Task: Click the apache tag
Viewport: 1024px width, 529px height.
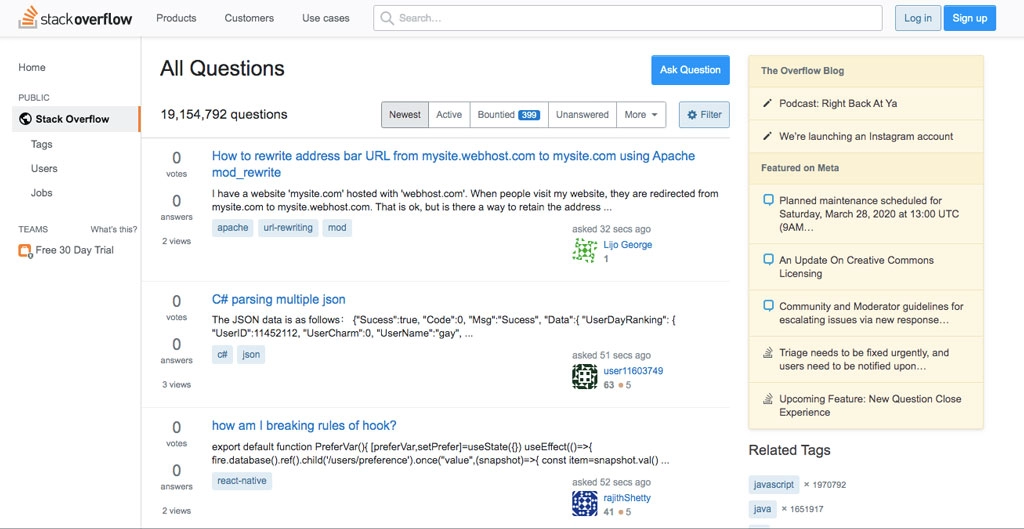Action: coord(232,228)
